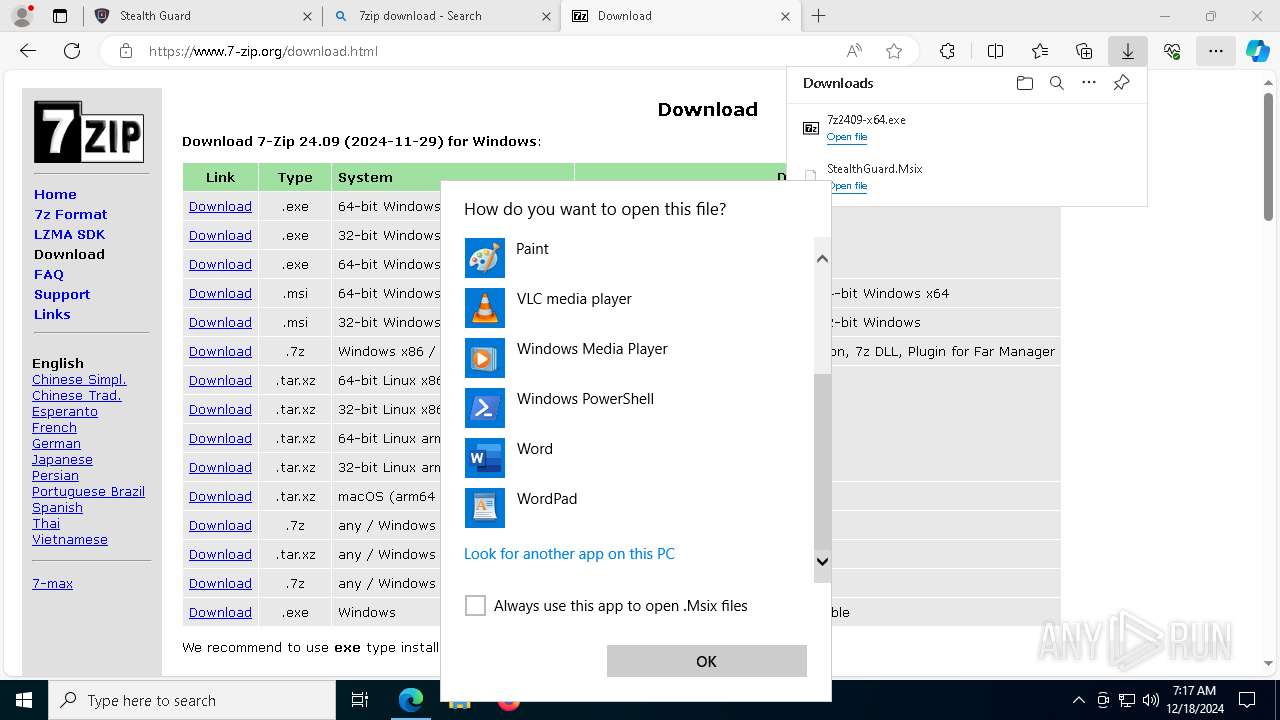Toggle Split screen icon
This screenshot has width=1280, height=720.
996,51
